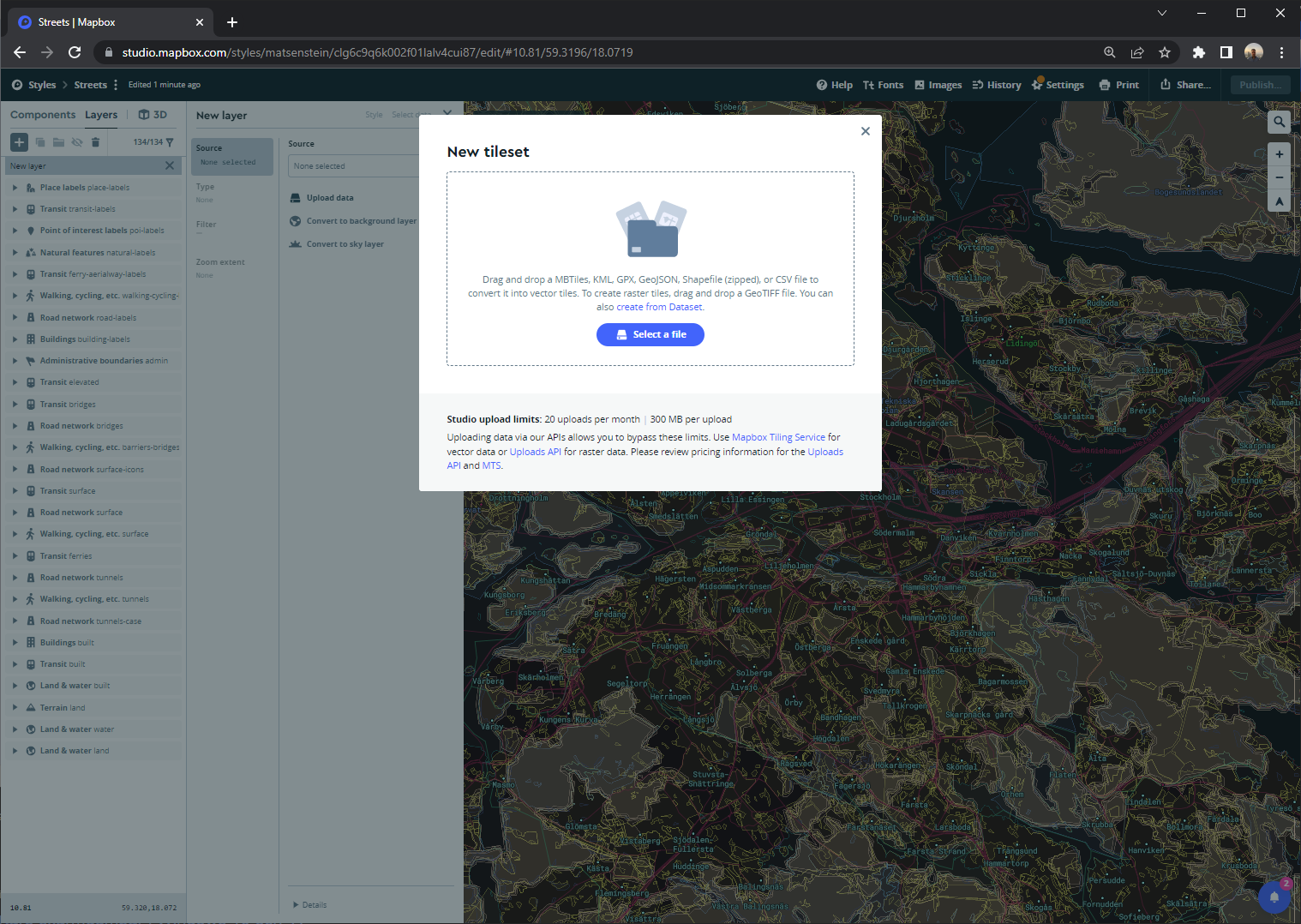Remove the New layer entry via its X
Screen dimensions: 1301x924
click(170, 166)
